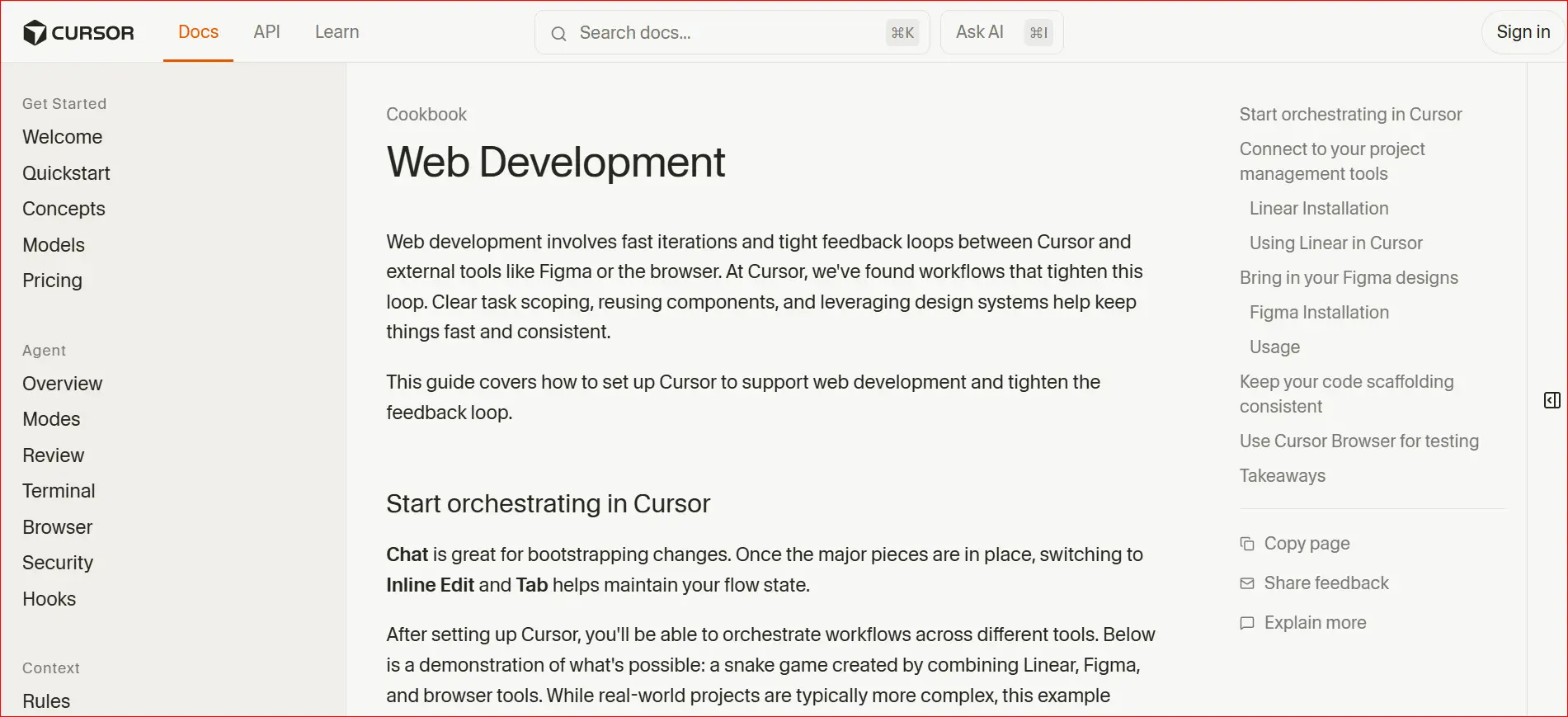This screenshot has height=717, width=1568.
Task: Jump to Using Linear in Cursor
Action: point(1335,243)
